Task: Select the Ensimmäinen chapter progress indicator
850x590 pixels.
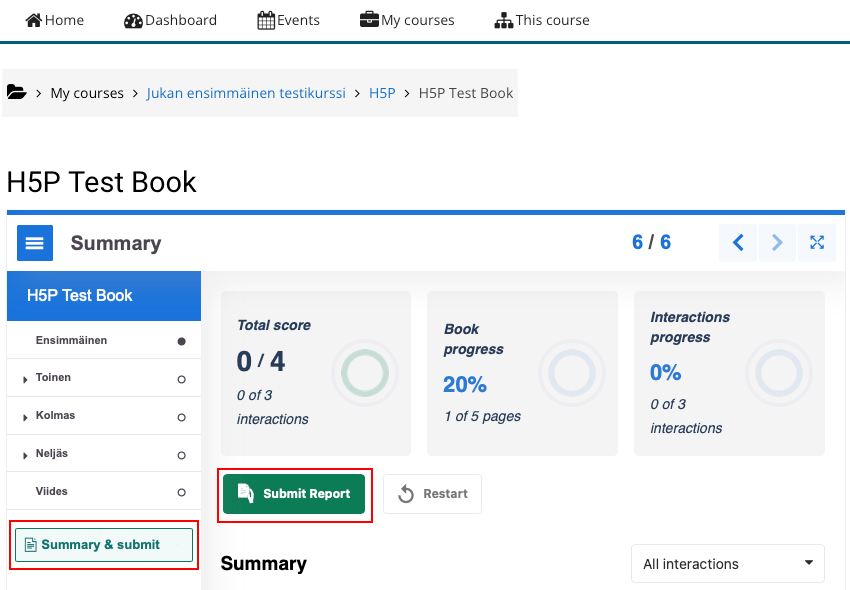Action: (182, 340)
